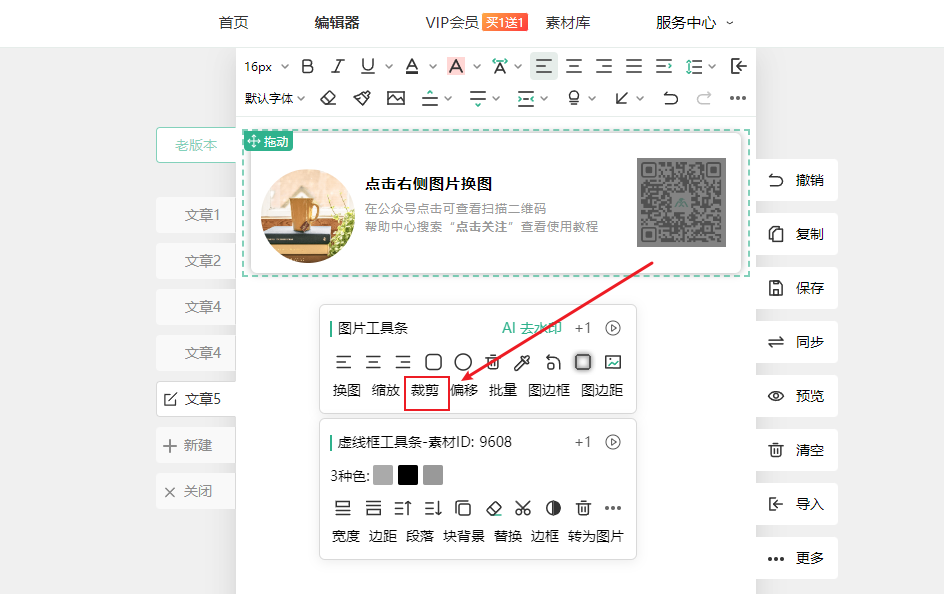Expand the font color dropdown arrow

433,66
